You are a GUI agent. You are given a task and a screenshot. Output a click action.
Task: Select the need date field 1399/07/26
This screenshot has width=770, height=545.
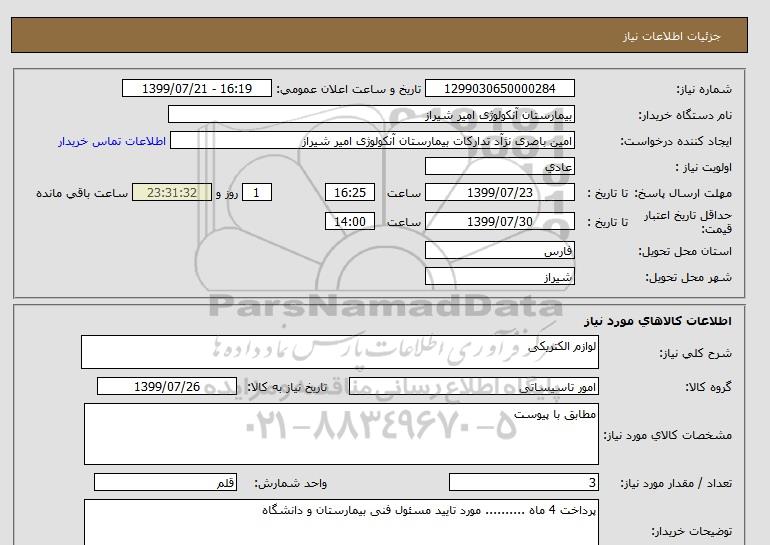pyautogui.click(x=167, y=386)
